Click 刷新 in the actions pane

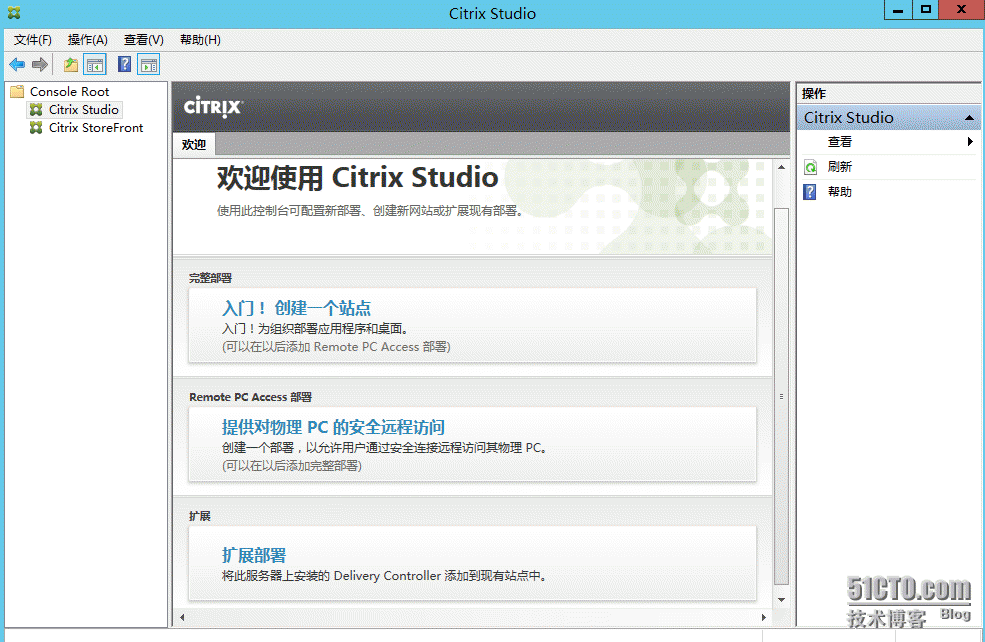(x=840, y=167)
